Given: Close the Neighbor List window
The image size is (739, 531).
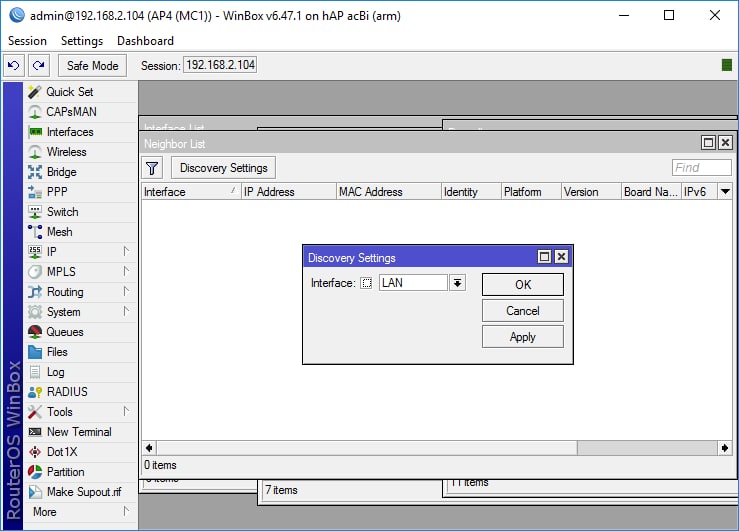Looking at the screenshot, I should point(725,142).
